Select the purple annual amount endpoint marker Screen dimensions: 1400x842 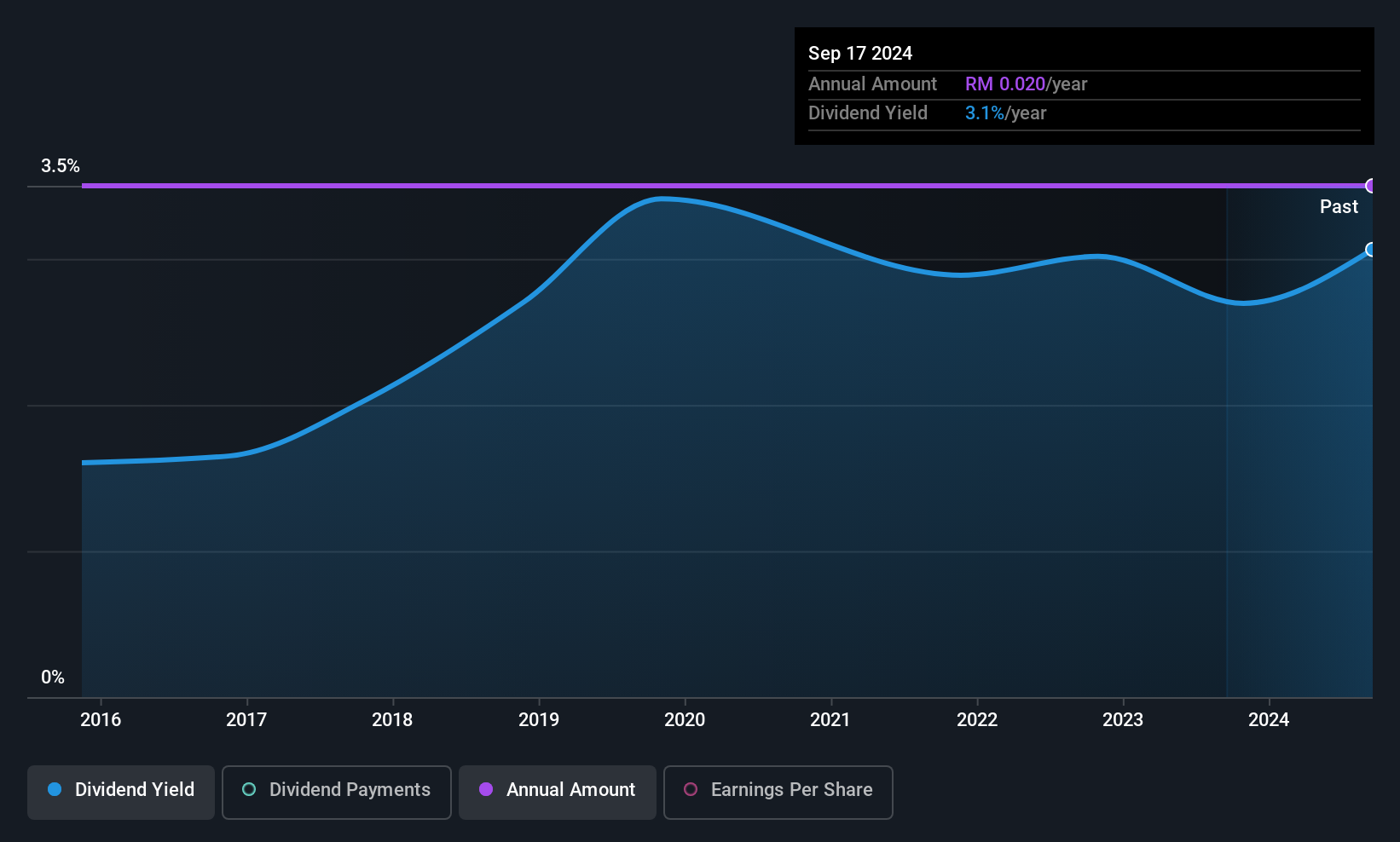1371,186
